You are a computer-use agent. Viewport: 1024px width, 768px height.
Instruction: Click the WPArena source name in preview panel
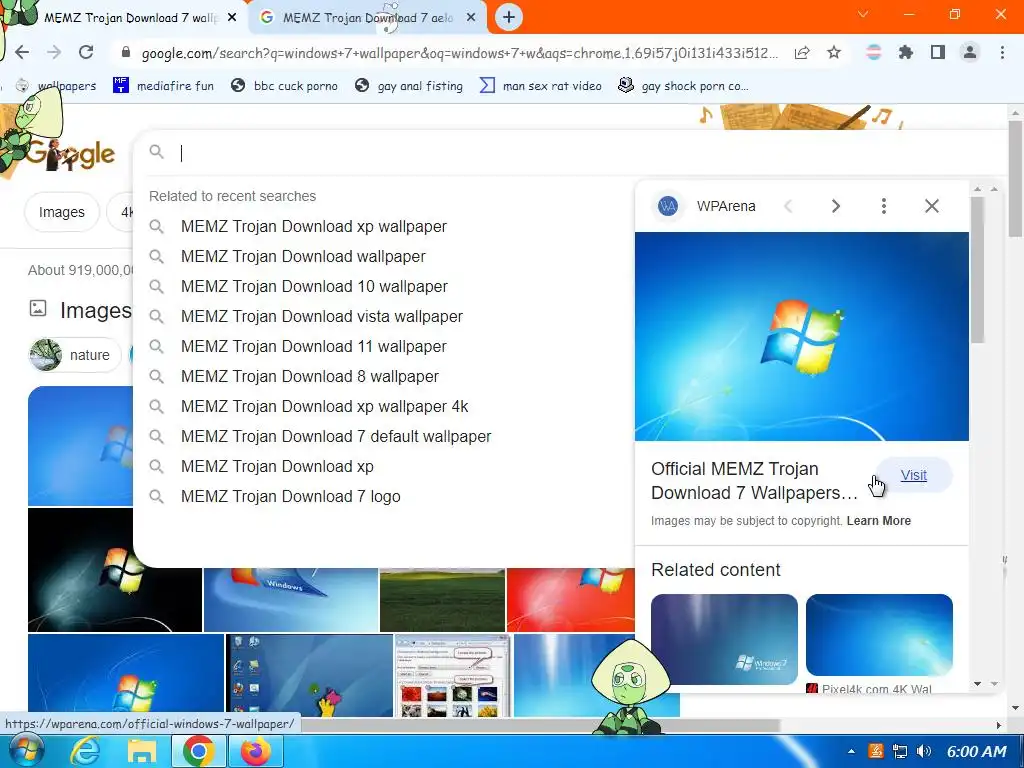[726, 206]
